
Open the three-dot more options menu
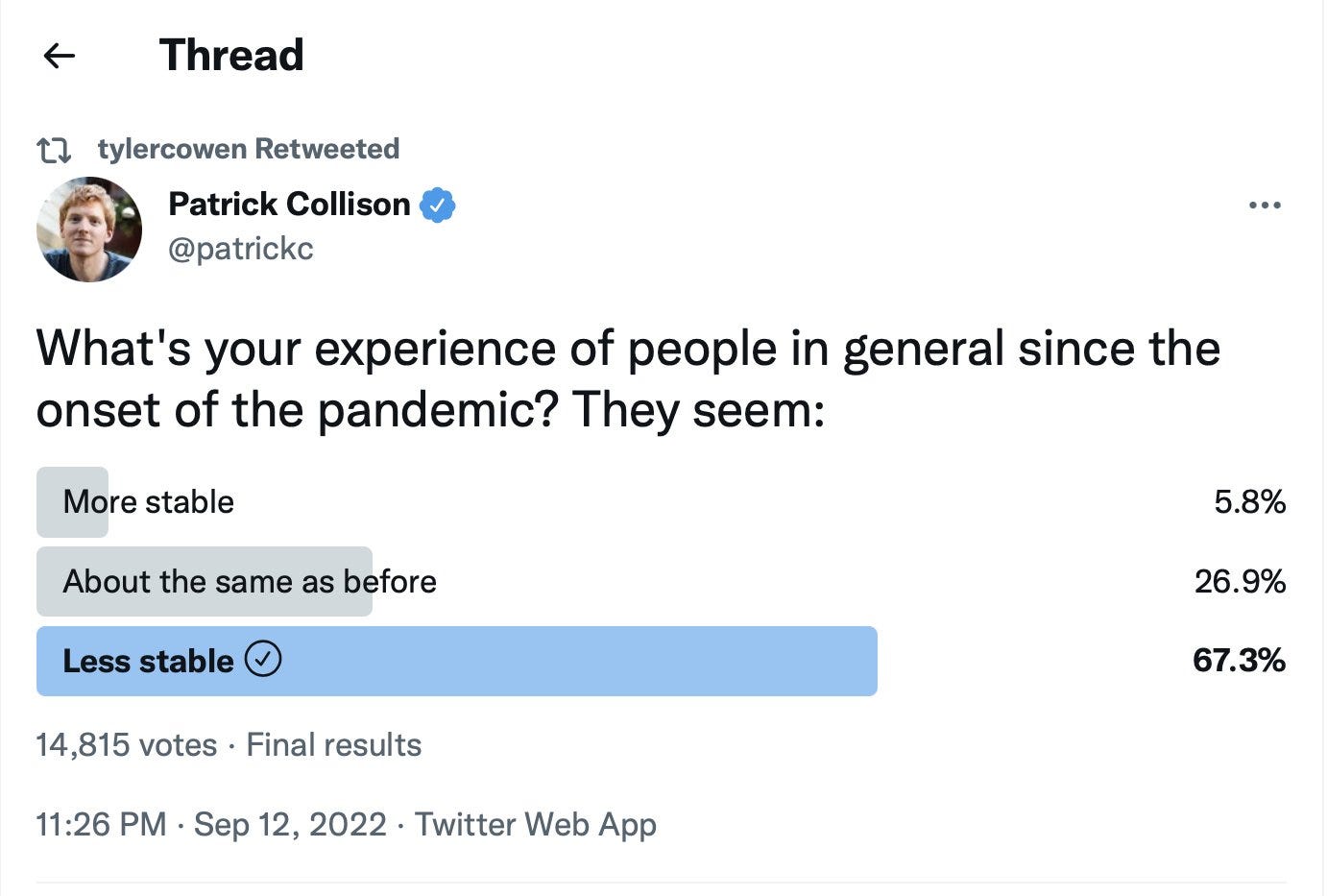click(1265, 205)
